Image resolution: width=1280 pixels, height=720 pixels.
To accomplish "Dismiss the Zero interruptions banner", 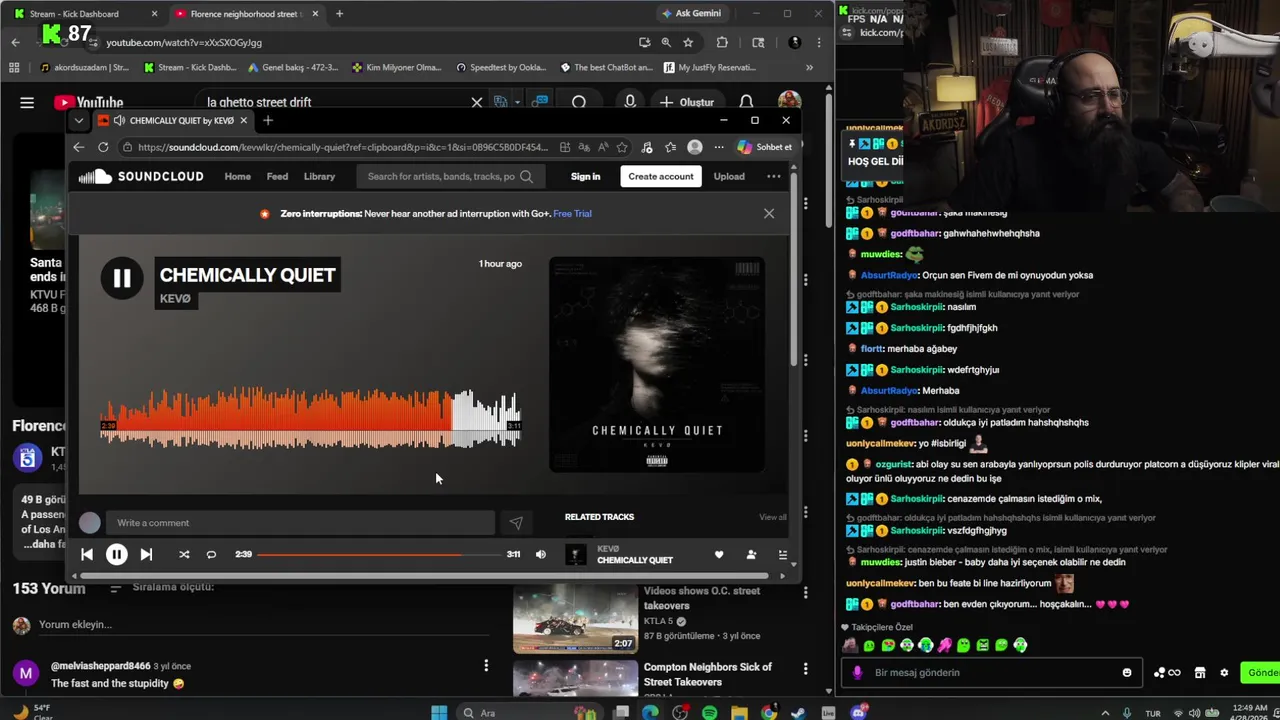I will point(769,213).
